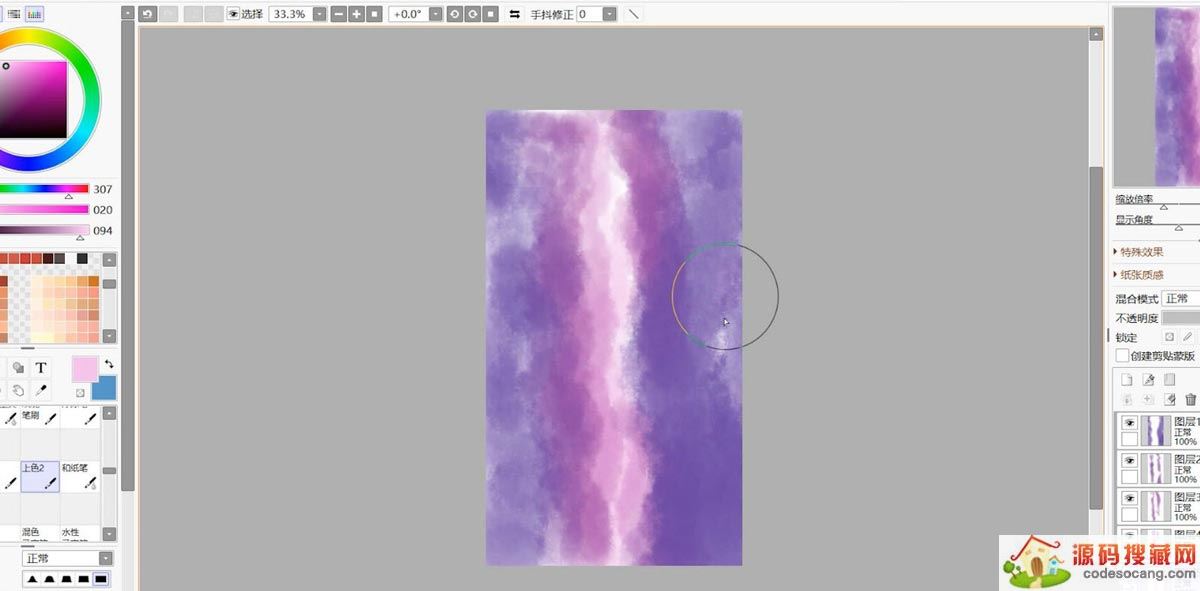Flip canvas horizontally with double-arrow icon
1200x591 pixels.
click(x=515, y=14)
